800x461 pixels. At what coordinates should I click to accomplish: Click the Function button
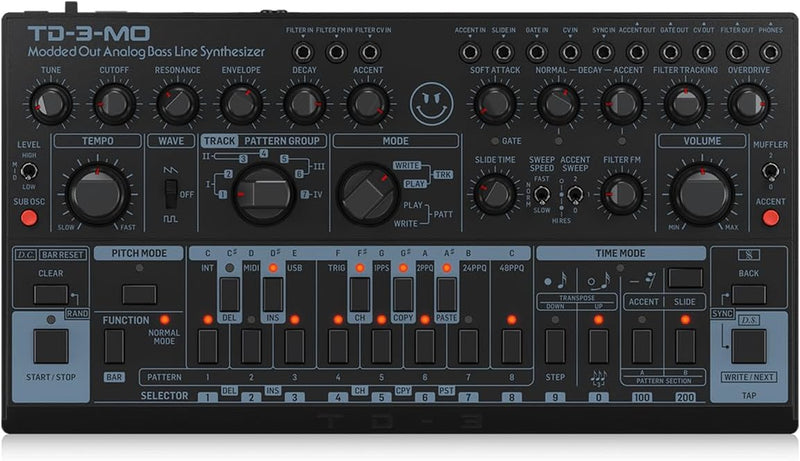coord(114,347)
